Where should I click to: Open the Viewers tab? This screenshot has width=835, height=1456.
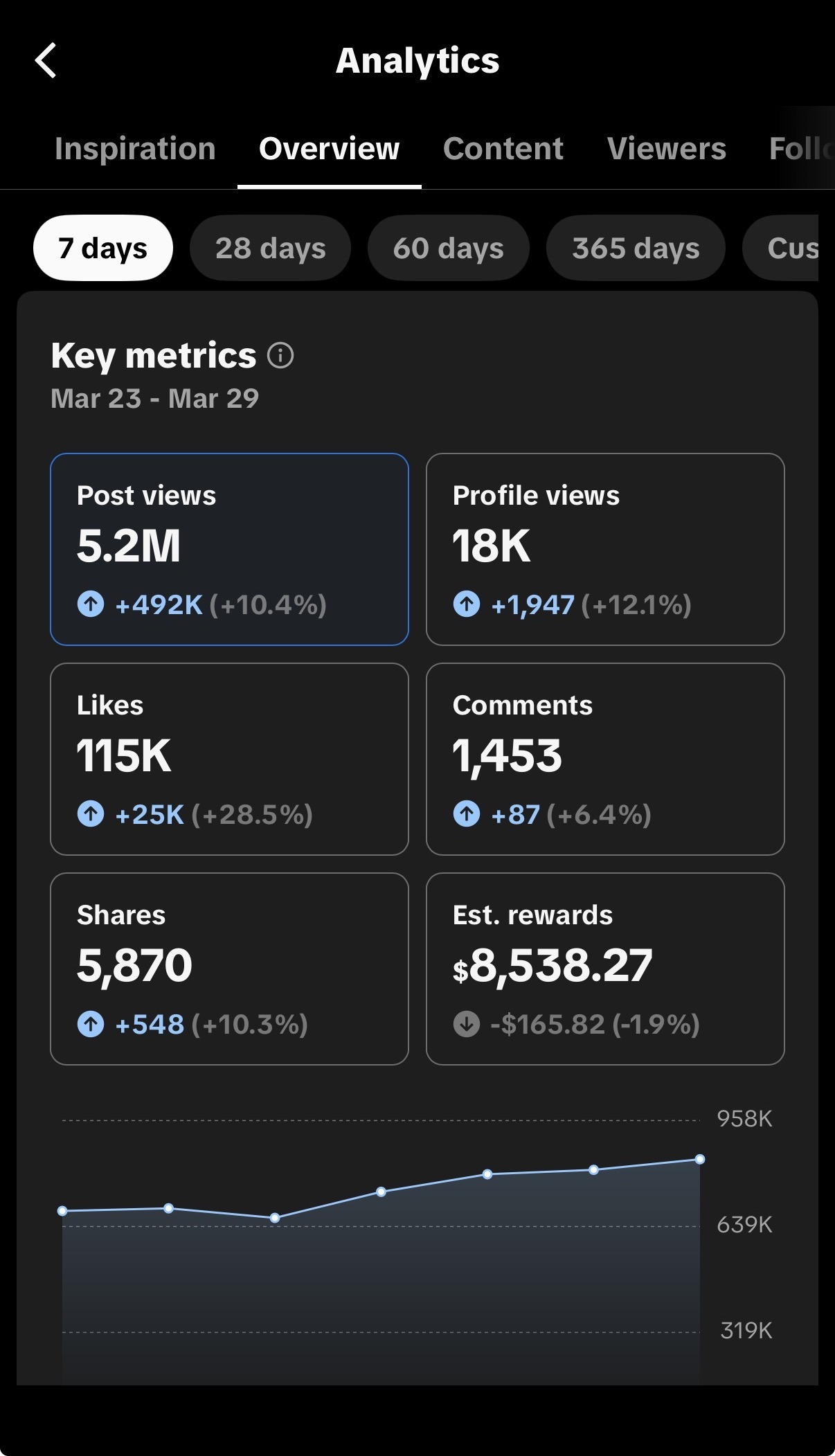pos(667,149)
